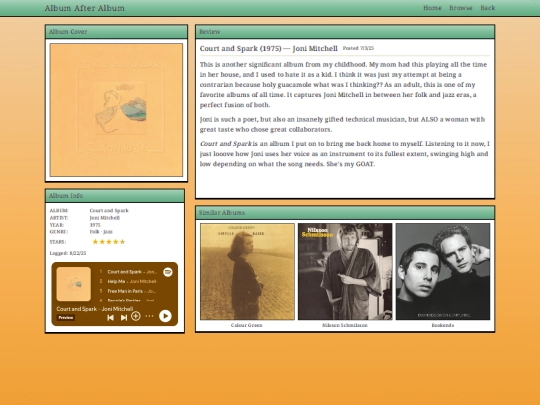Click the 'Logged: 8/22/25' text

(x=68, y=253)
